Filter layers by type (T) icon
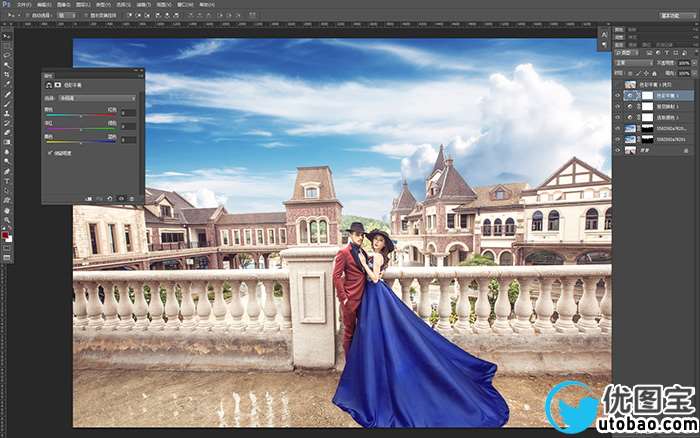The width and height of the screenshot is (700, 438). 667,53
